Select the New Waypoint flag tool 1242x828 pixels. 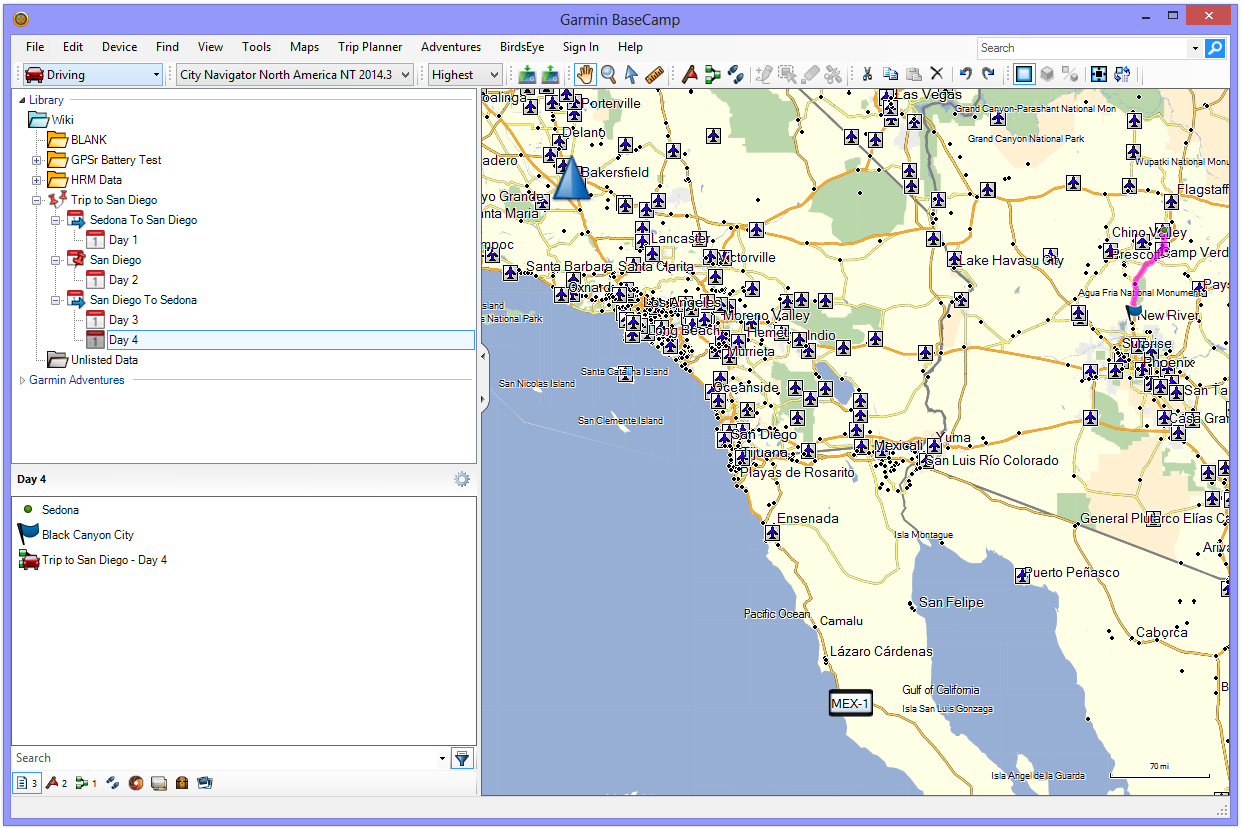pos(689,74)
